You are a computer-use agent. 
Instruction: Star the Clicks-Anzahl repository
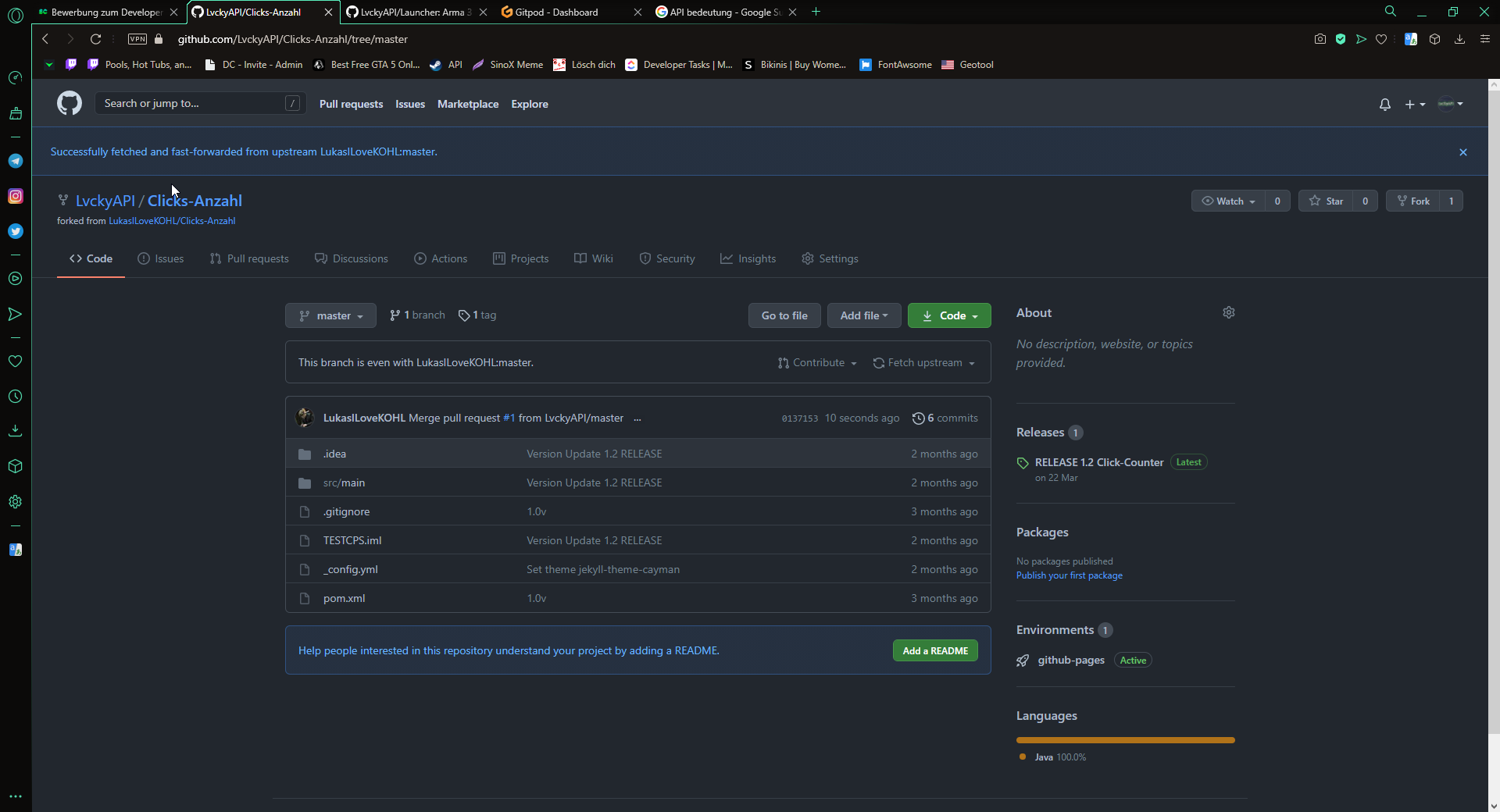pyautogui.click(x=1327, y=201)
